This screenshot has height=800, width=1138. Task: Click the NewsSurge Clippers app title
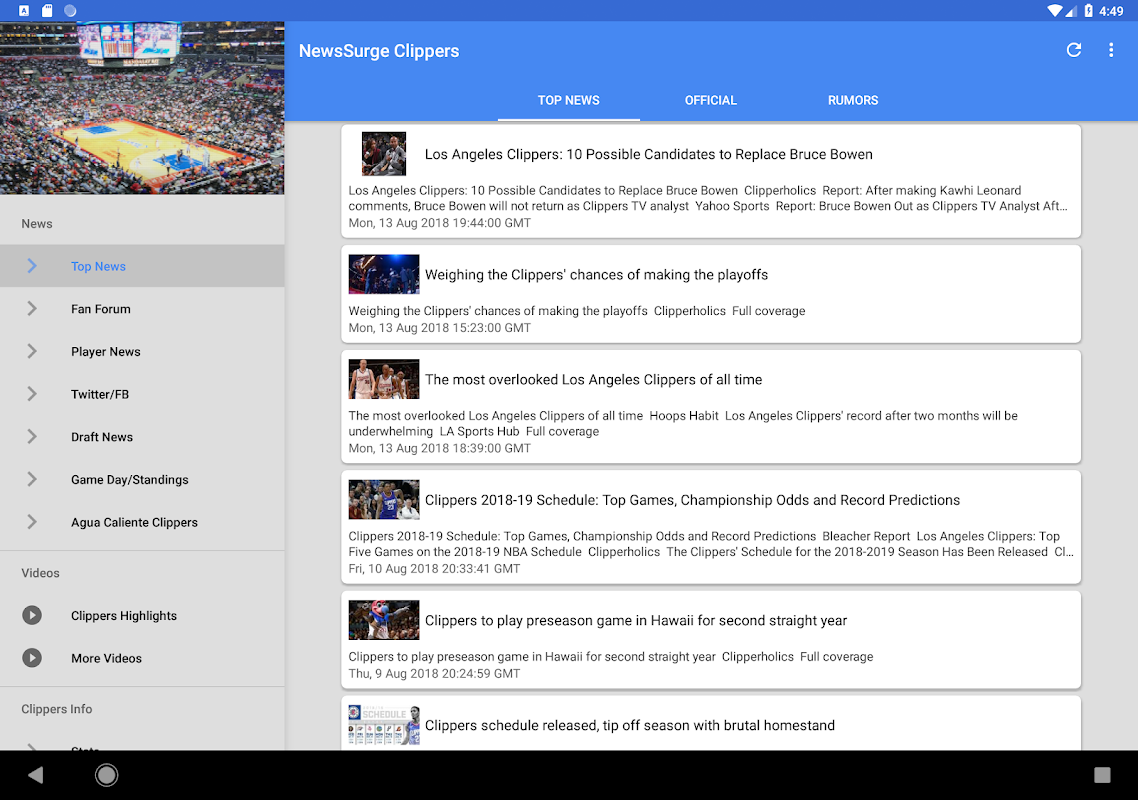tap(379, 51)
